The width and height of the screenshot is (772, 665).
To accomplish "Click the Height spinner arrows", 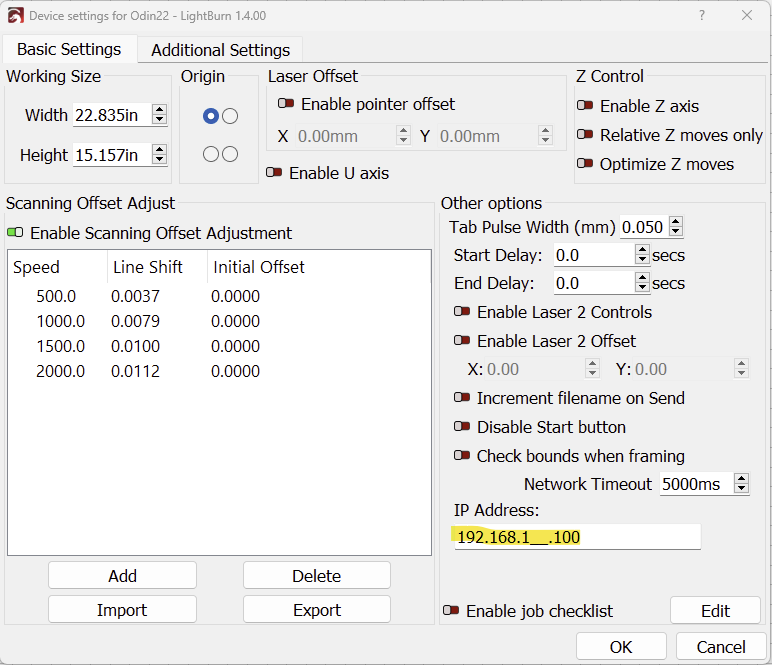I will pos(159,155).
